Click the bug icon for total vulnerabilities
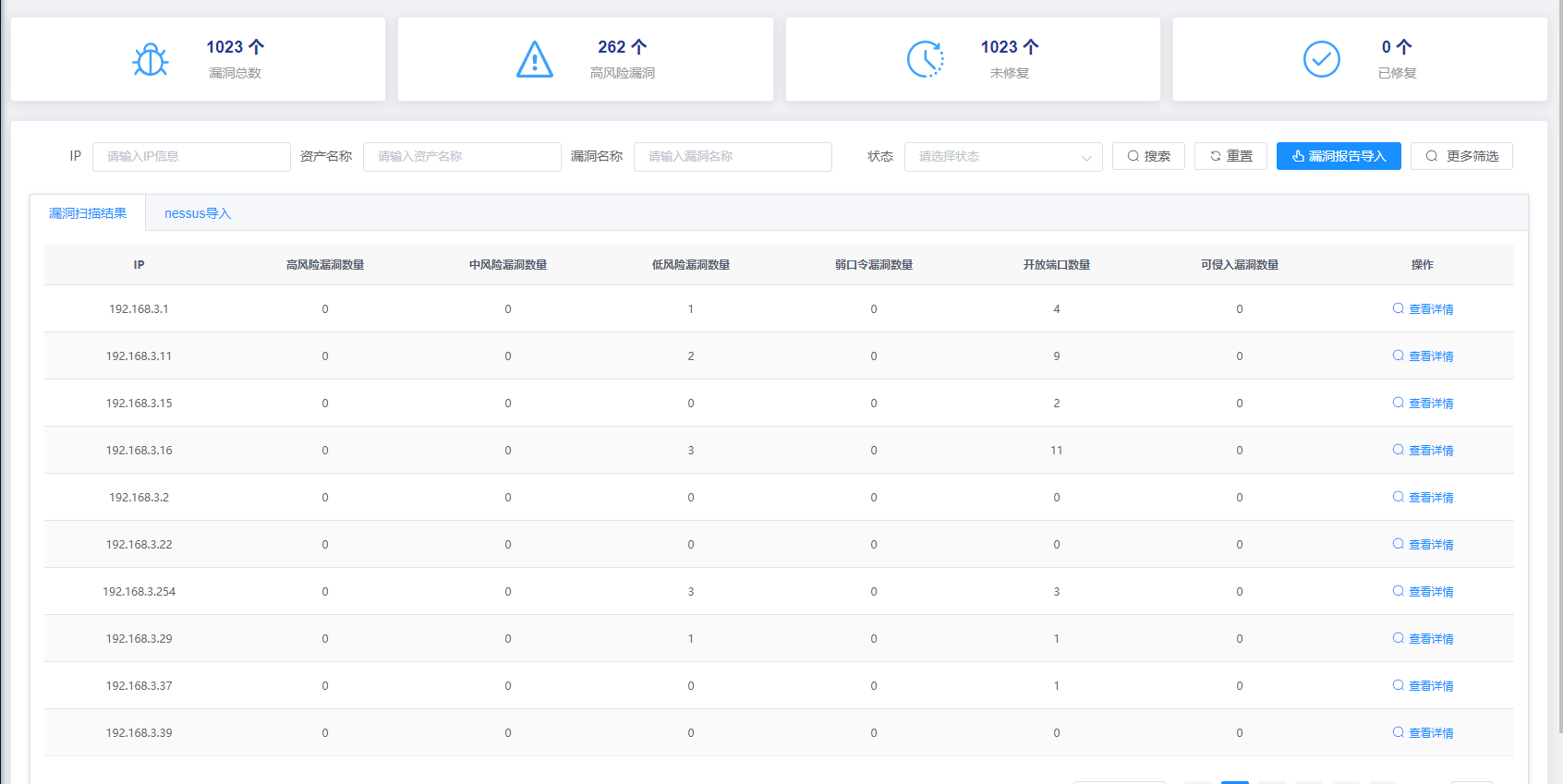The image size is (1563, 784). 150,60
